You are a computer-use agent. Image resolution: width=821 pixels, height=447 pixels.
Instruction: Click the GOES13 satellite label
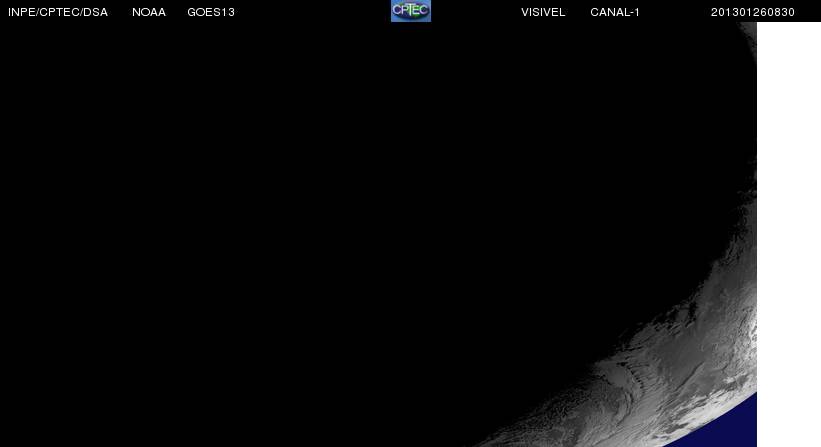[x=211, y=12]
